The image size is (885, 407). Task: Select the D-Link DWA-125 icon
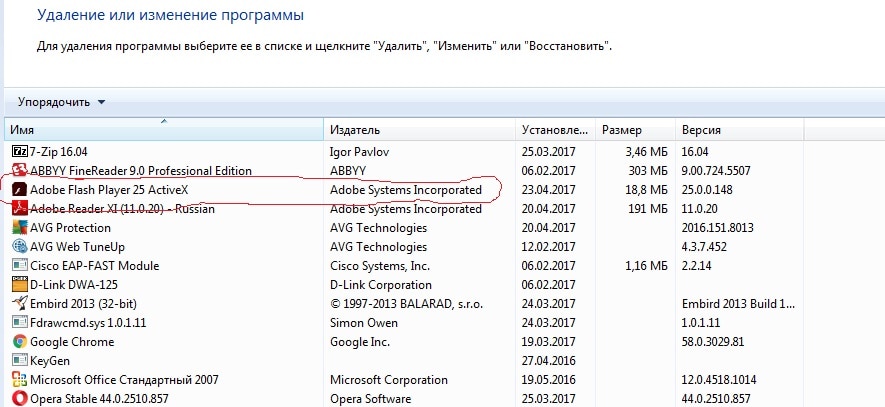20,285
